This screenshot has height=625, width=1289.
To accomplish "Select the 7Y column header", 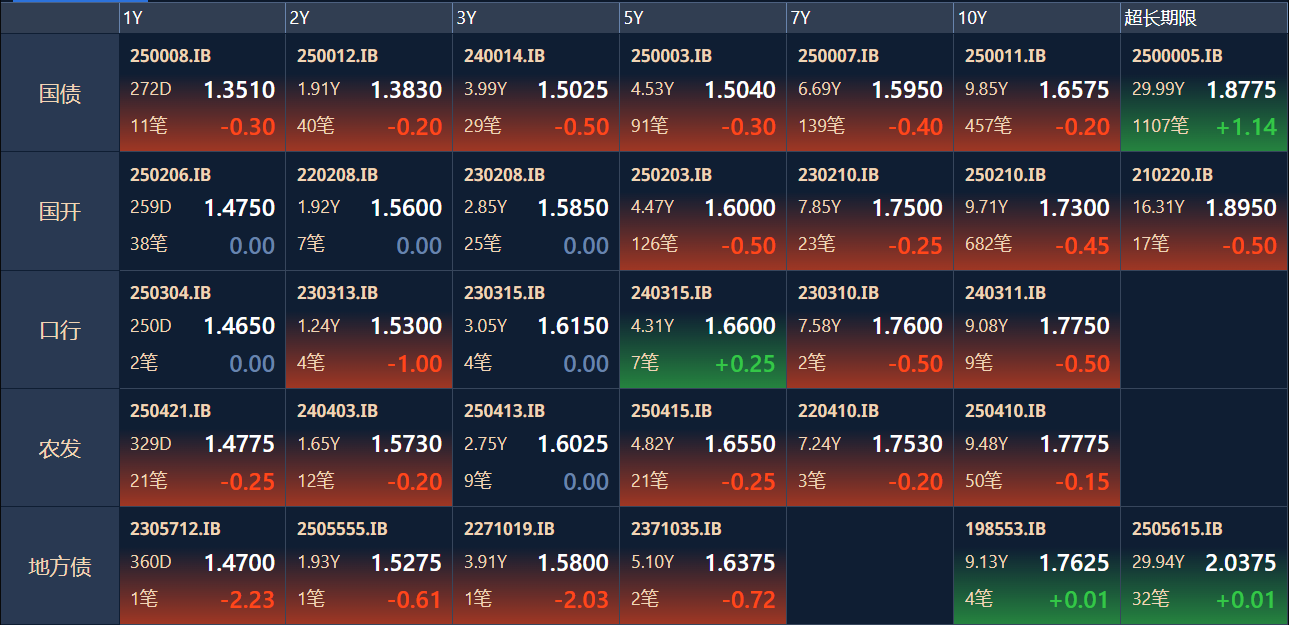I will click(x=870, y=18).
